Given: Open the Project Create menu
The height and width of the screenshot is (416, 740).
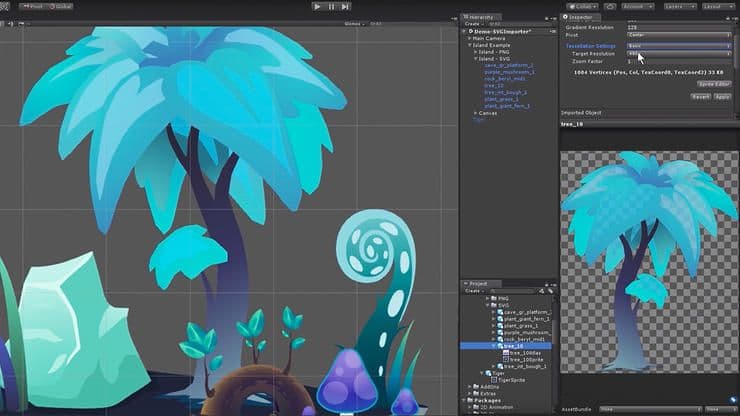Looking at the screenshot, I should click(x=473, y=291).
